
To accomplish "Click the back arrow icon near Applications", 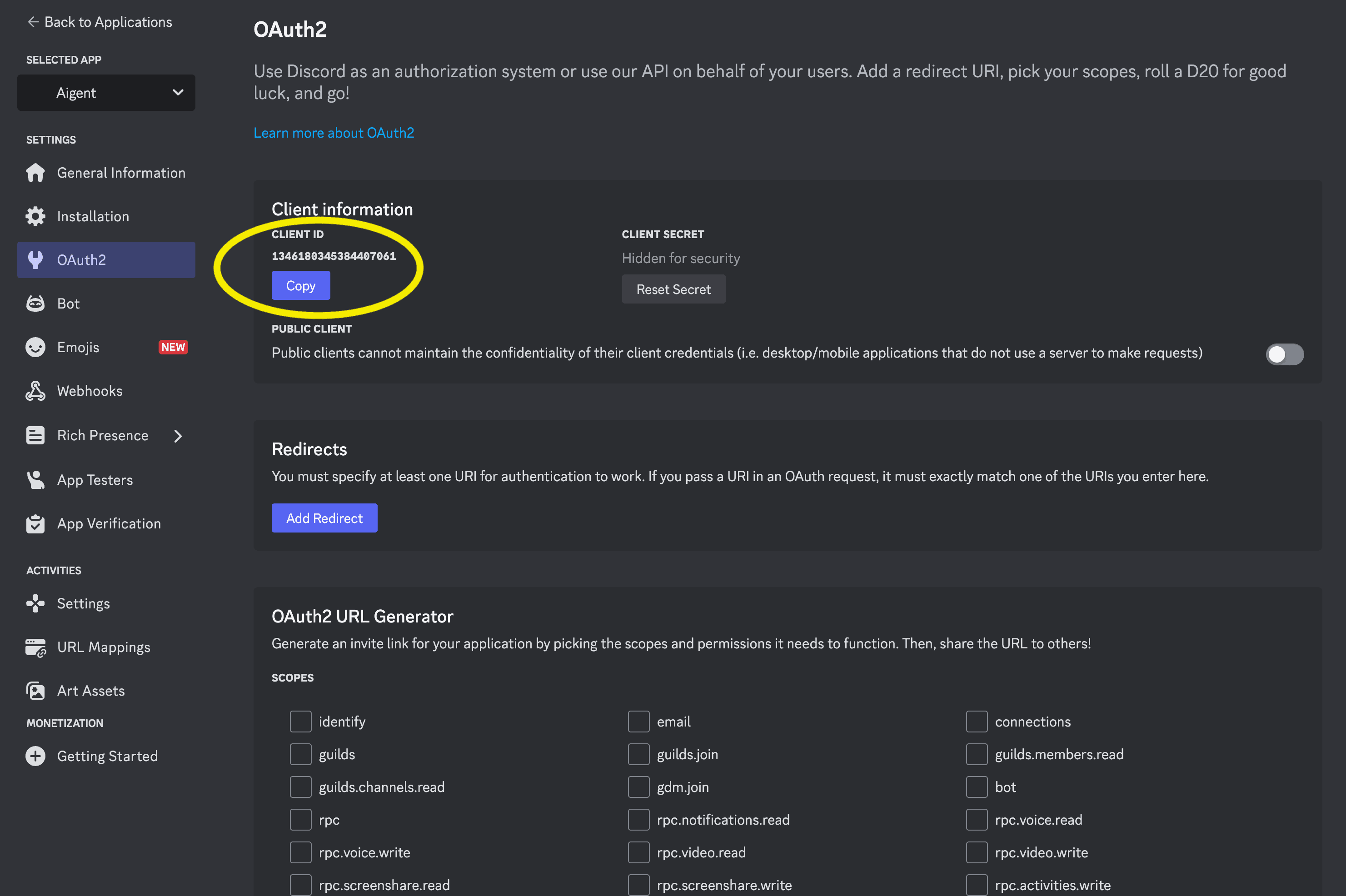I will (33, 22).
